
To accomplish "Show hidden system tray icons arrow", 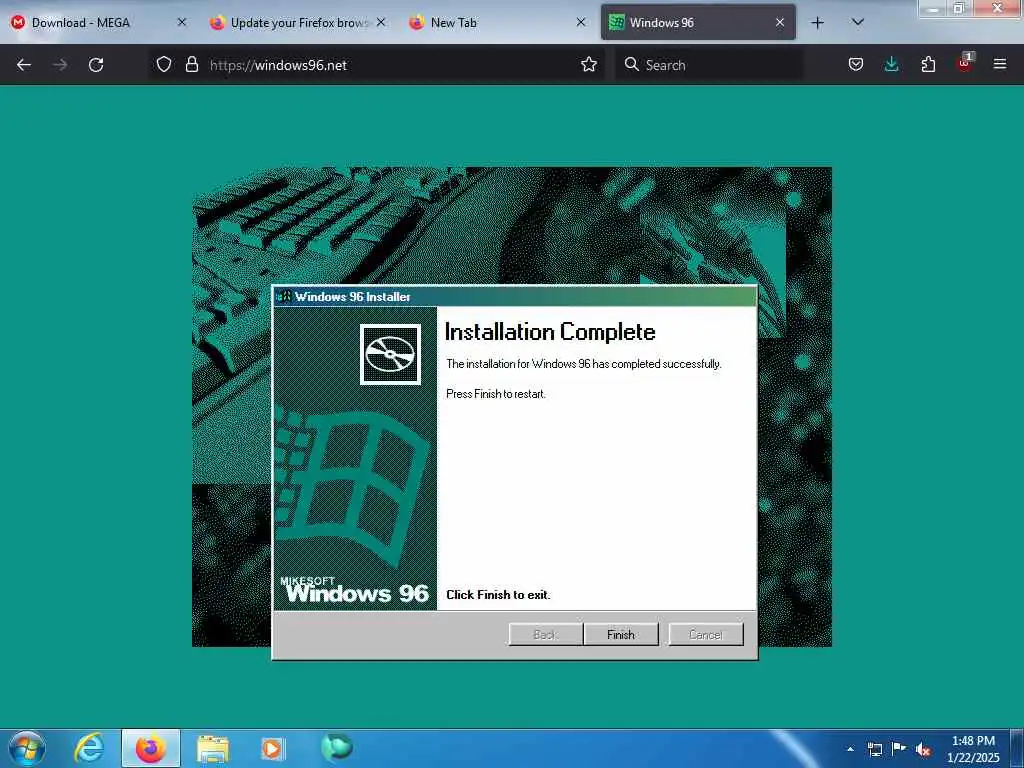I will [850, 748].
